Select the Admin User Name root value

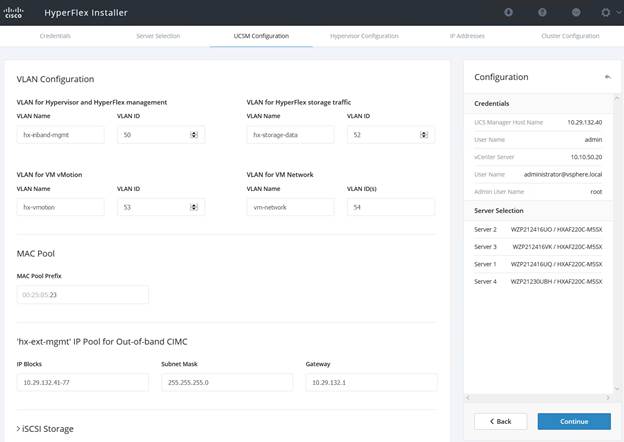click(596, 192)
